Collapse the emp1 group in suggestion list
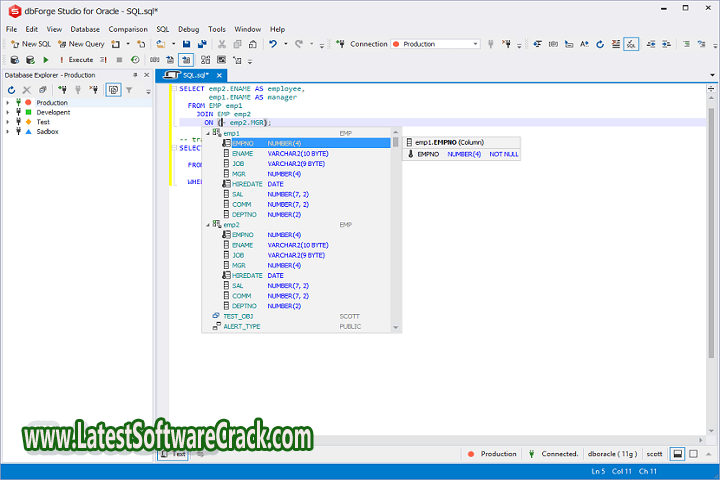The image size is (720, 480). pyautogui.click(x=208, y=133)
